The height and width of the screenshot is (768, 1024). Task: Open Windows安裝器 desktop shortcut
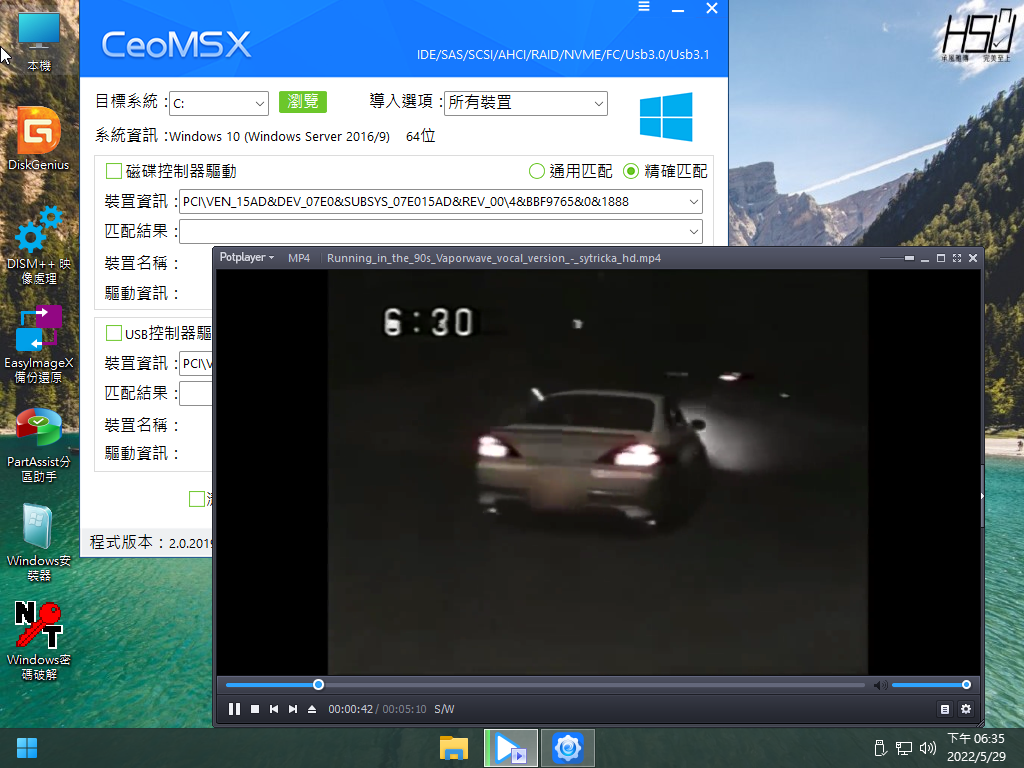tap(39, 542)
